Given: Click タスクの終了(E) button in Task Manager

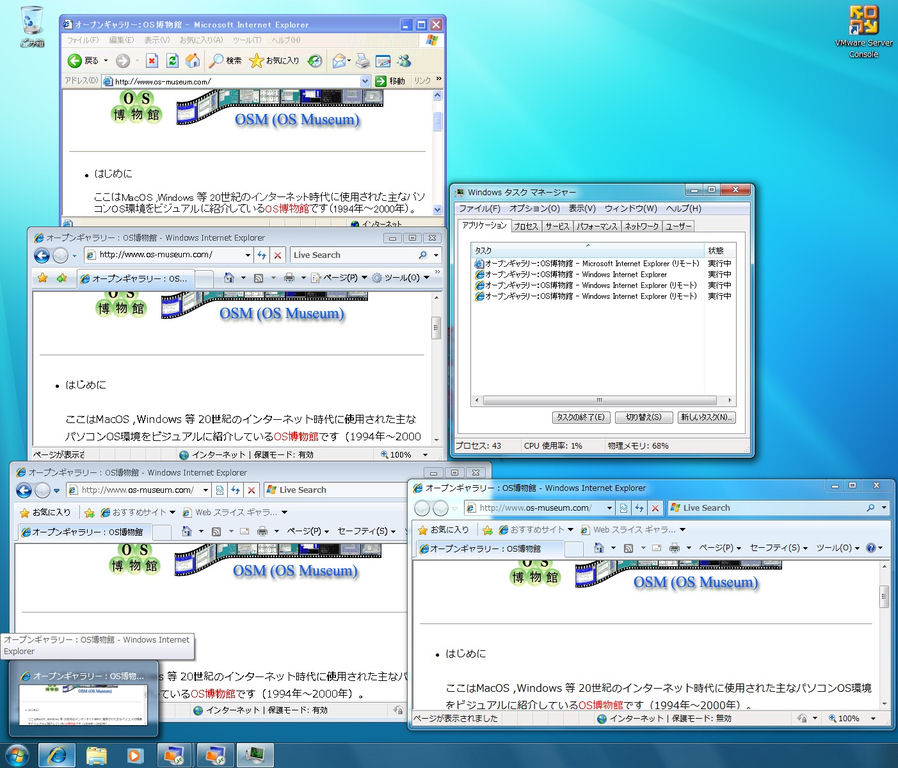Looking at the screenshot, I should (581, 418).
